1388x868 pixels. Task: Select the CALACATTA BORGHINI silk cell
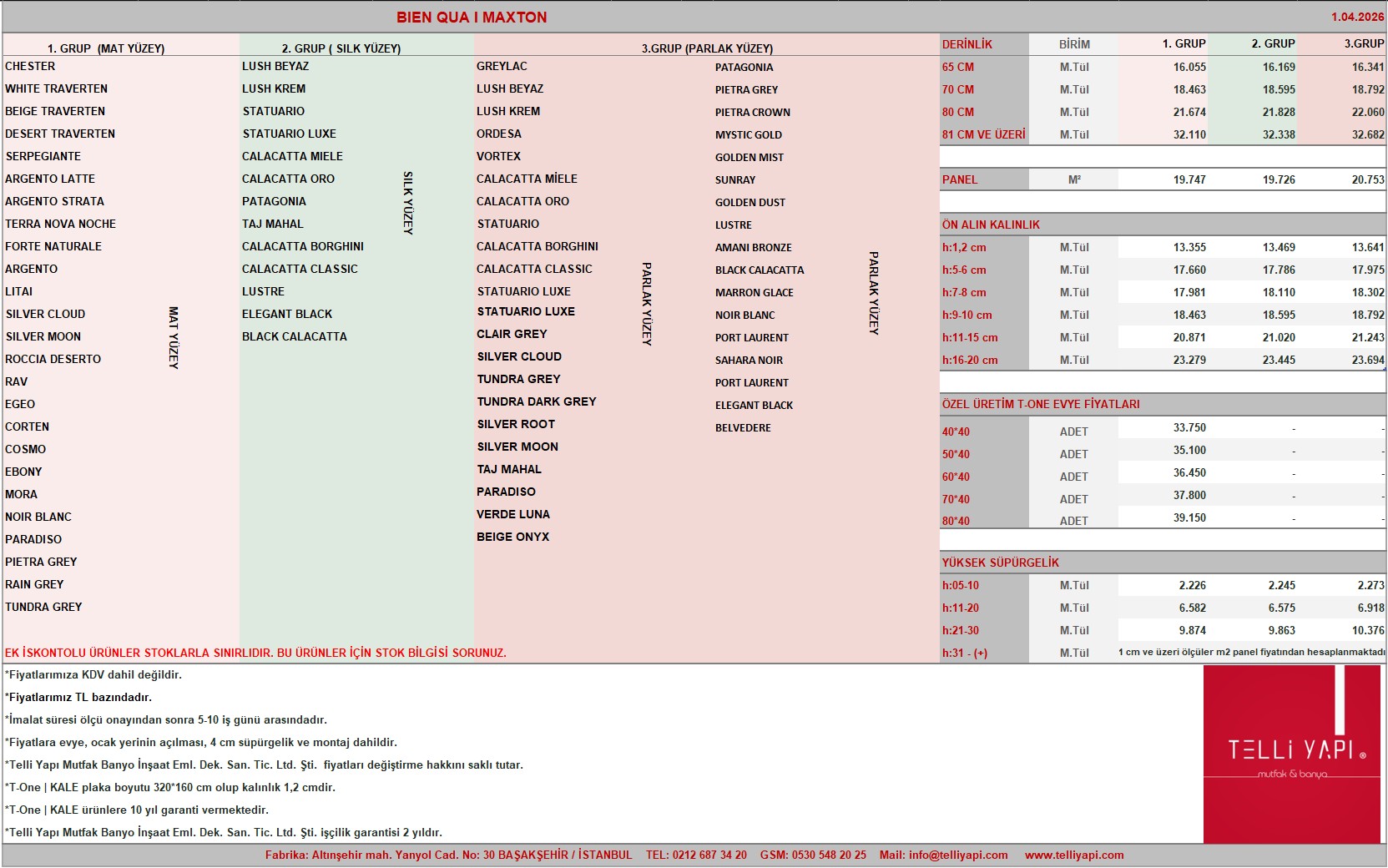pyautogui.click(x=303, y=246)
